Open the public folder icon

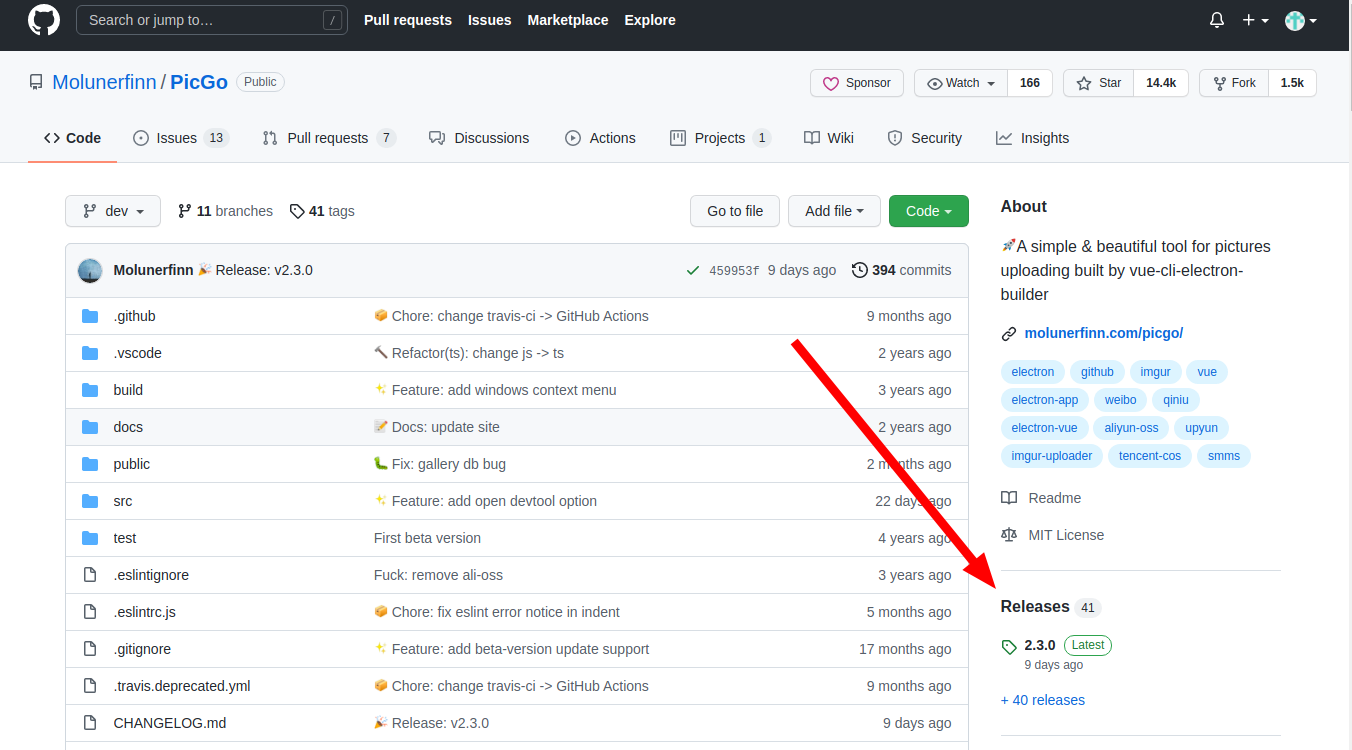pyautogui.click(x=90, y=464)
